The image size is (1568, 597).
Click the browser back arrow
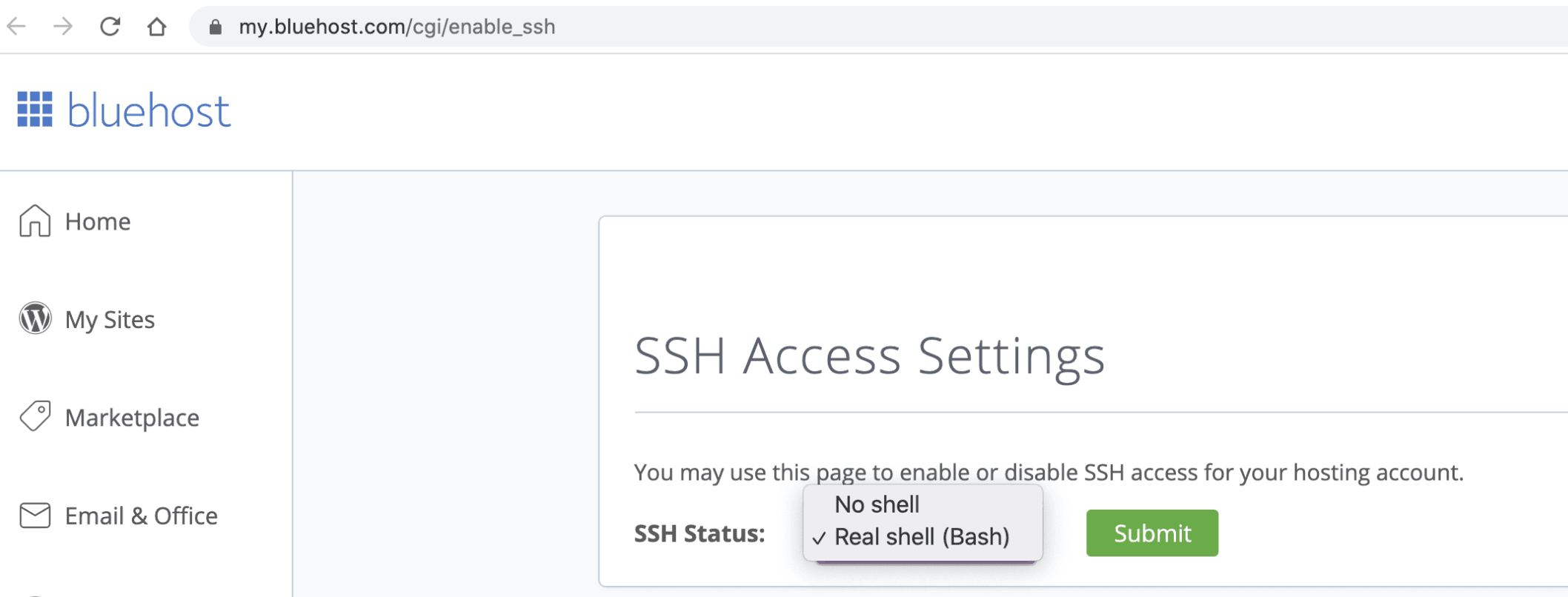pos(16,27)
